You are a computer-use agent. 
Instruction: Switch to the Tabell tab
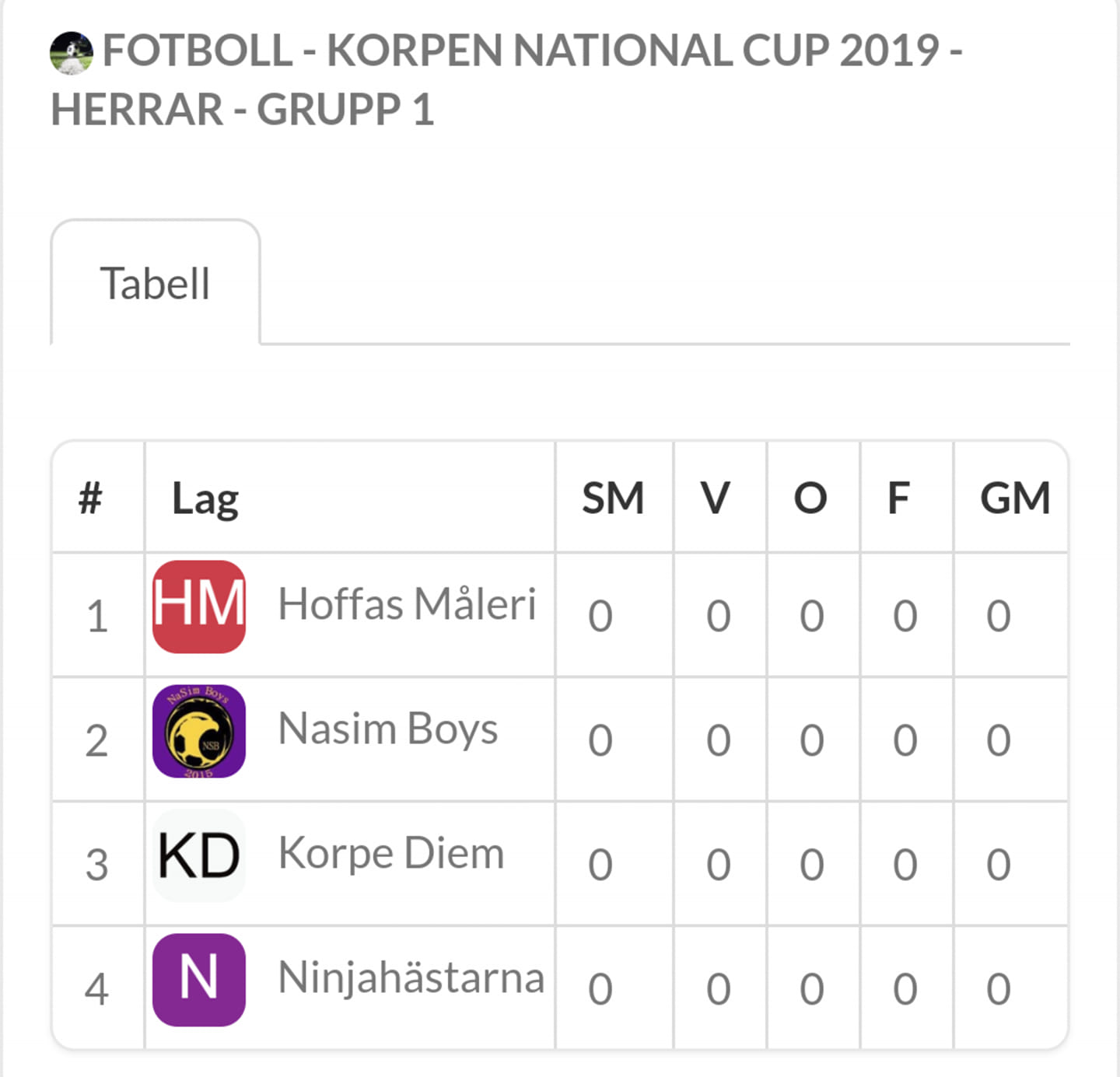(156, 283)
